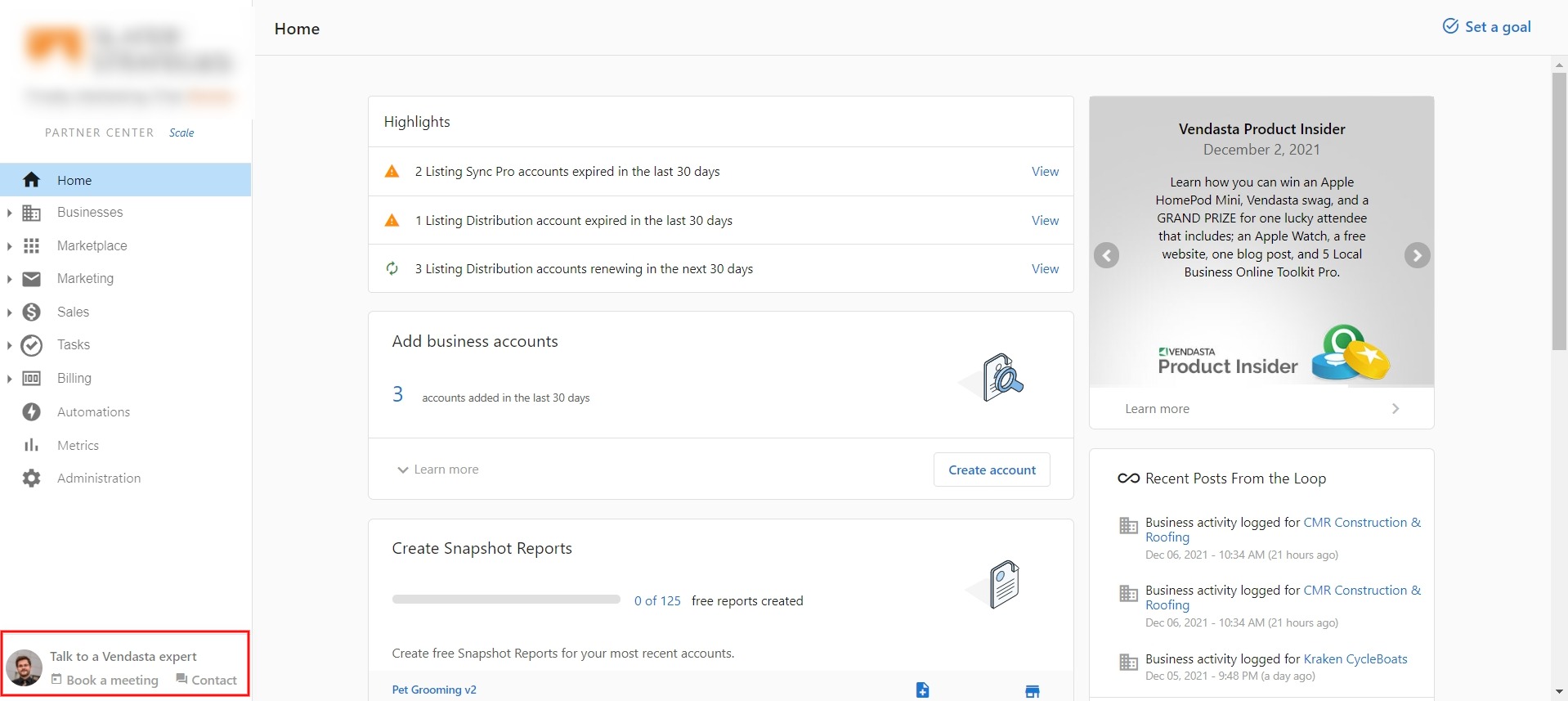This screenshot has height=701, width=1568.
Task: Click the Administration gear icon
Action: pyautogui.click(x=31, y=478)
